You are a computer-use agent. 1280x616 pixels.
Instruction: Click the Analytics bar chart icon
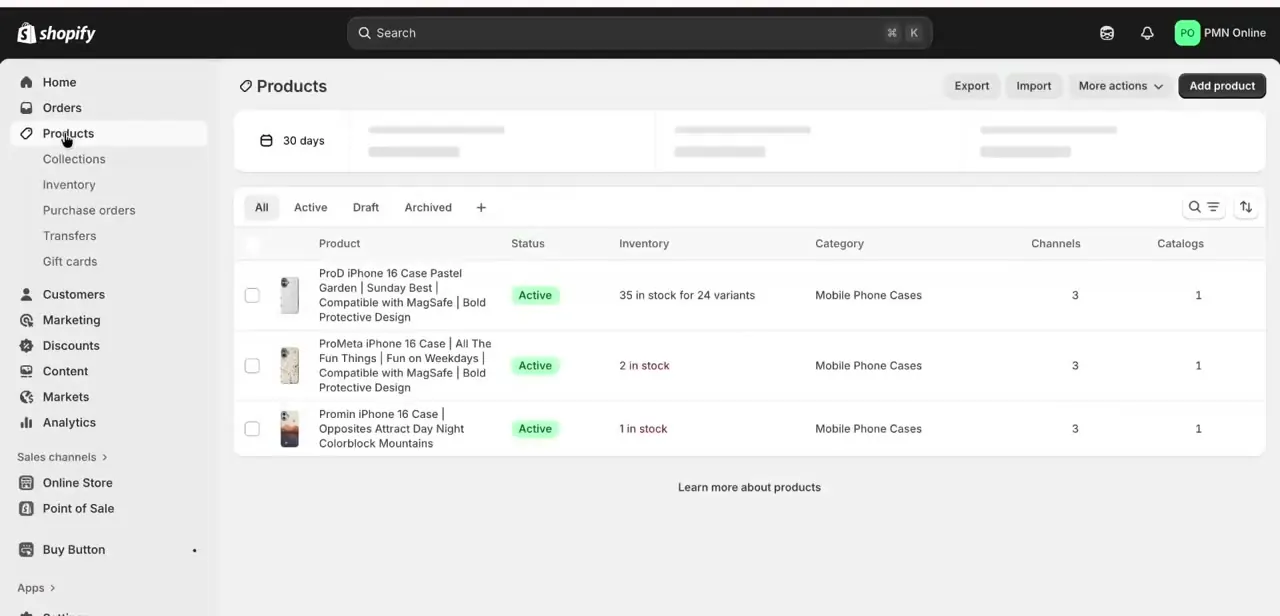point(27,423)
